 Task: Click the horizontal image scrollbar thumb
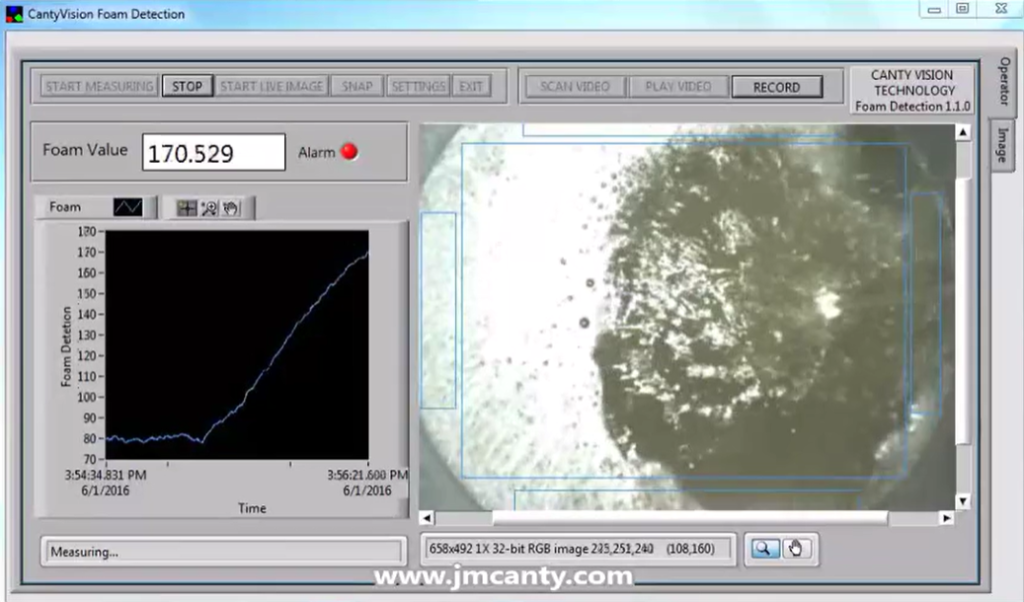click(690, 518)
